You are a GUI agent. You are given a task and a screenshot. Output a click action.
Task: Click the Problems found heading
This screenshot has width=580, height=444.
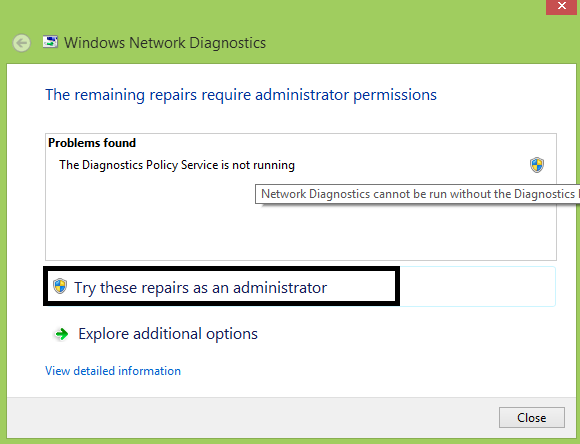(92, 143)
